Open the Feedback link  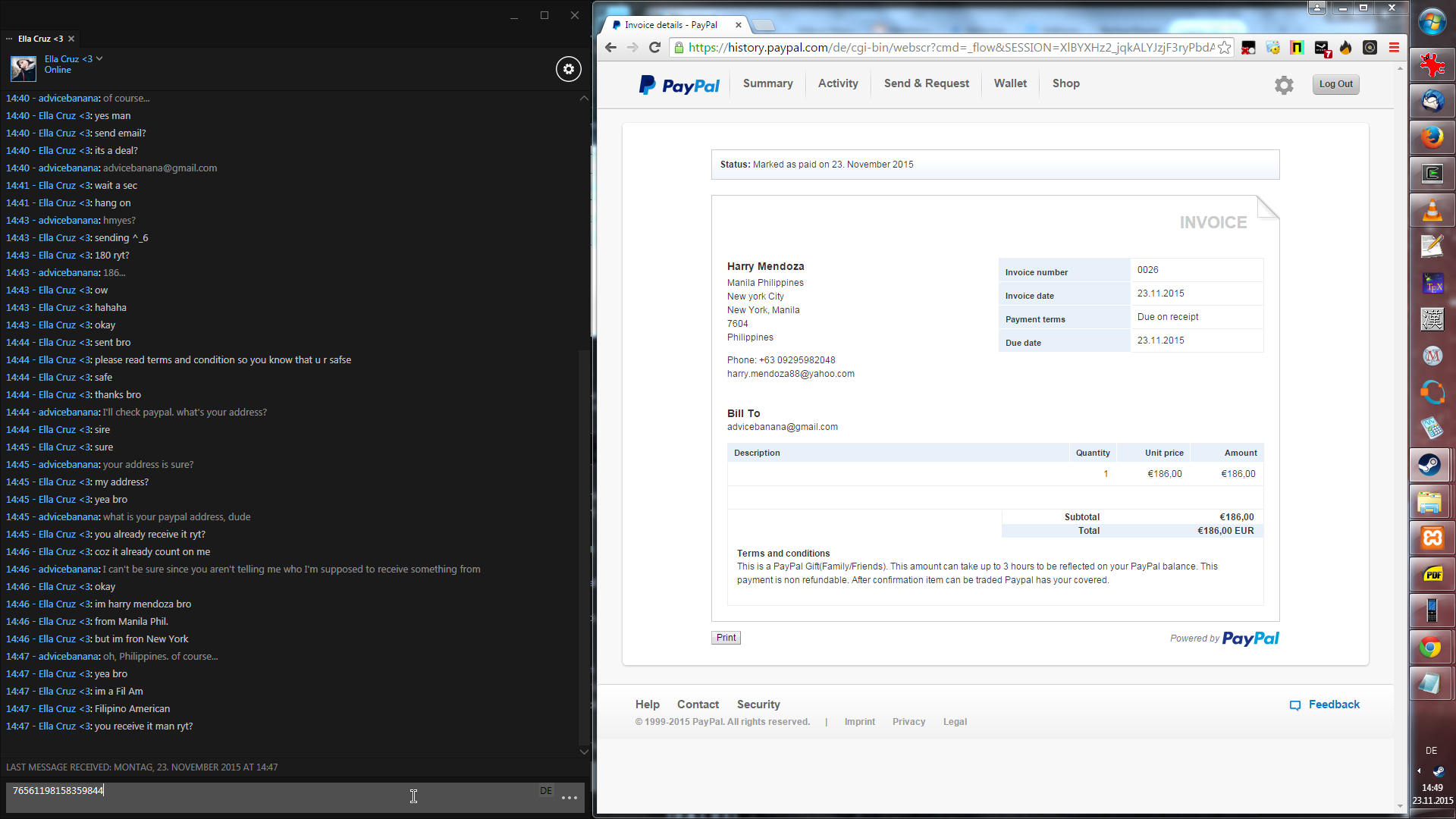click(1333, 704)
